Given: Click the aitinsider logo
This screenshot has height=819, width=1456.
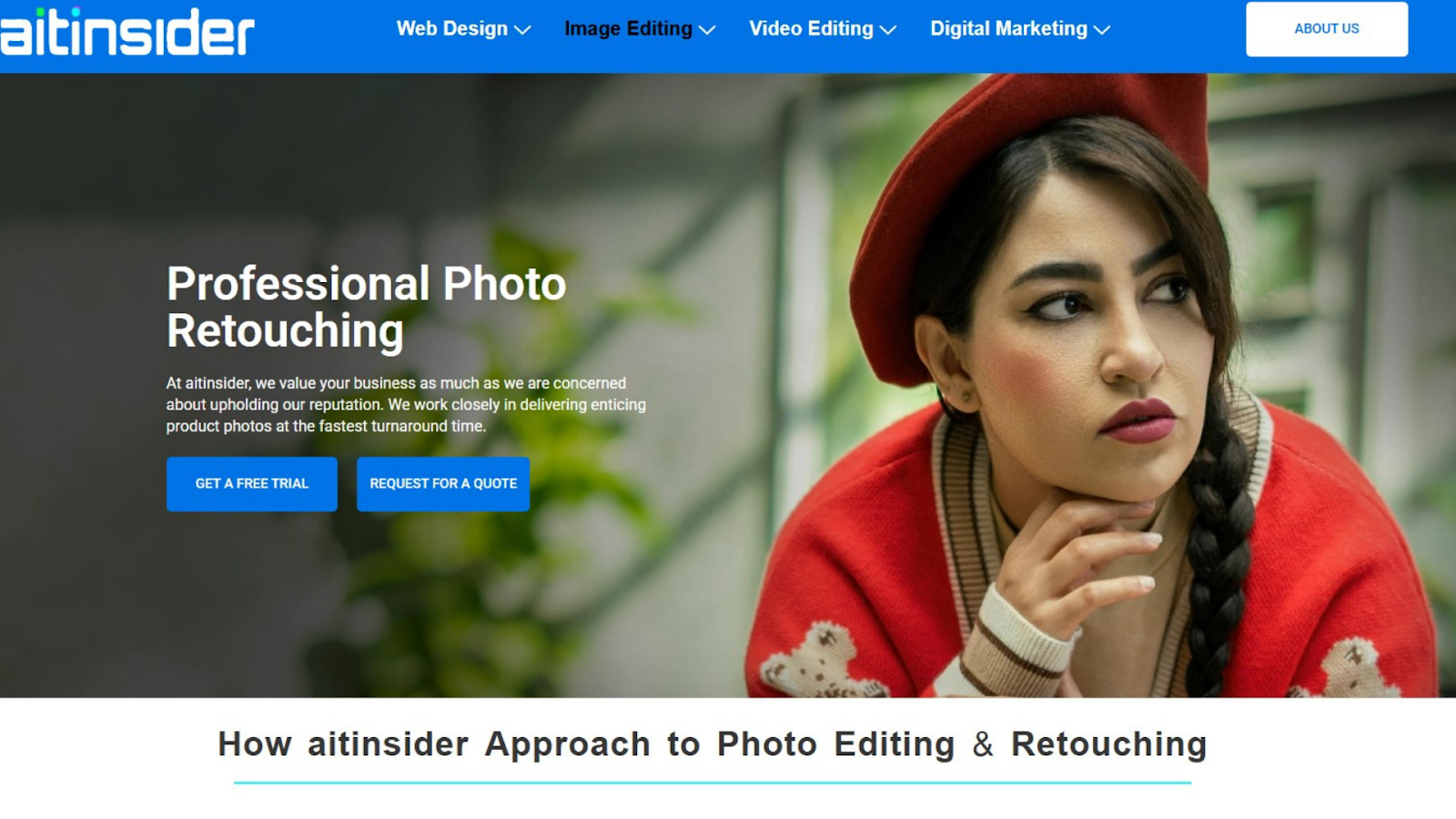Looking at the screenshot, I should pos(127,32).
